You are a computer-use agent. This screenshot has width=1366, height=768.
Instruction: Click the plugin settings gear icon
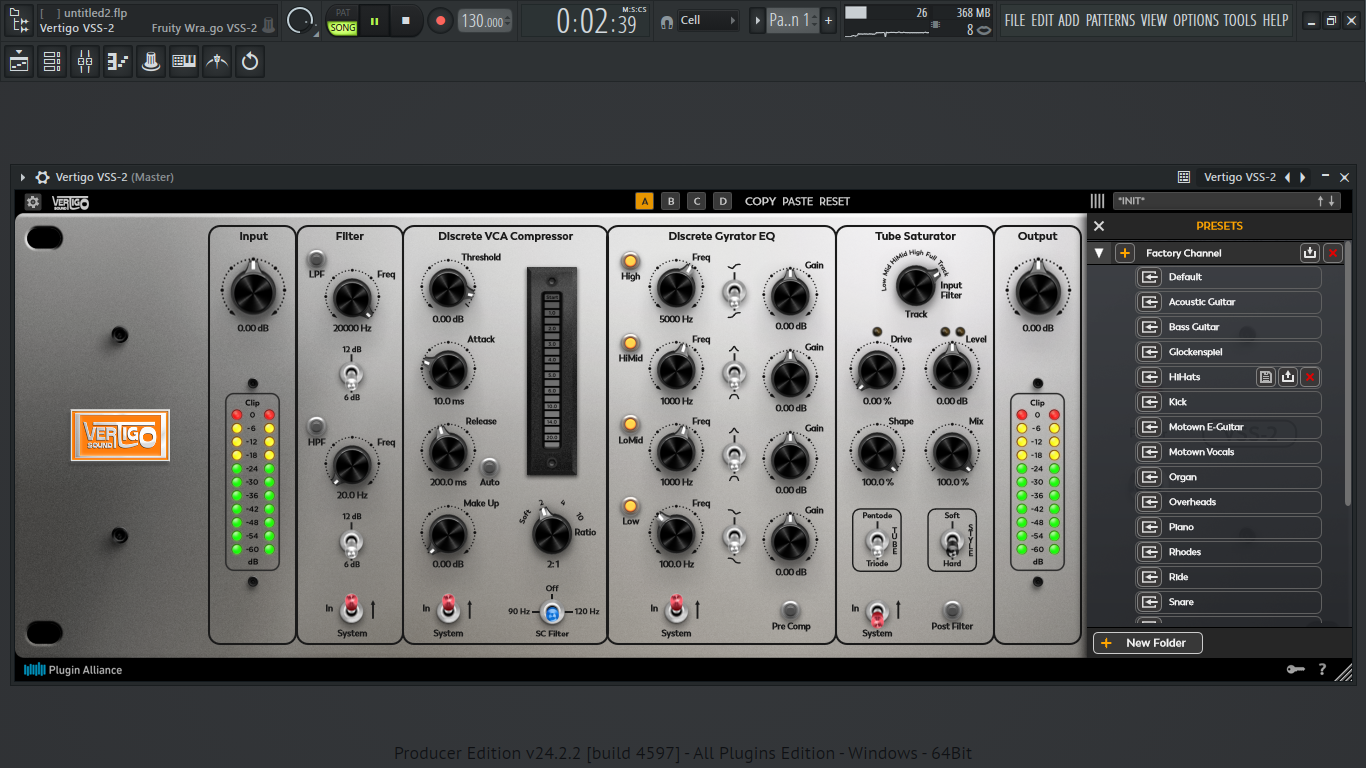tap(33, 202)
